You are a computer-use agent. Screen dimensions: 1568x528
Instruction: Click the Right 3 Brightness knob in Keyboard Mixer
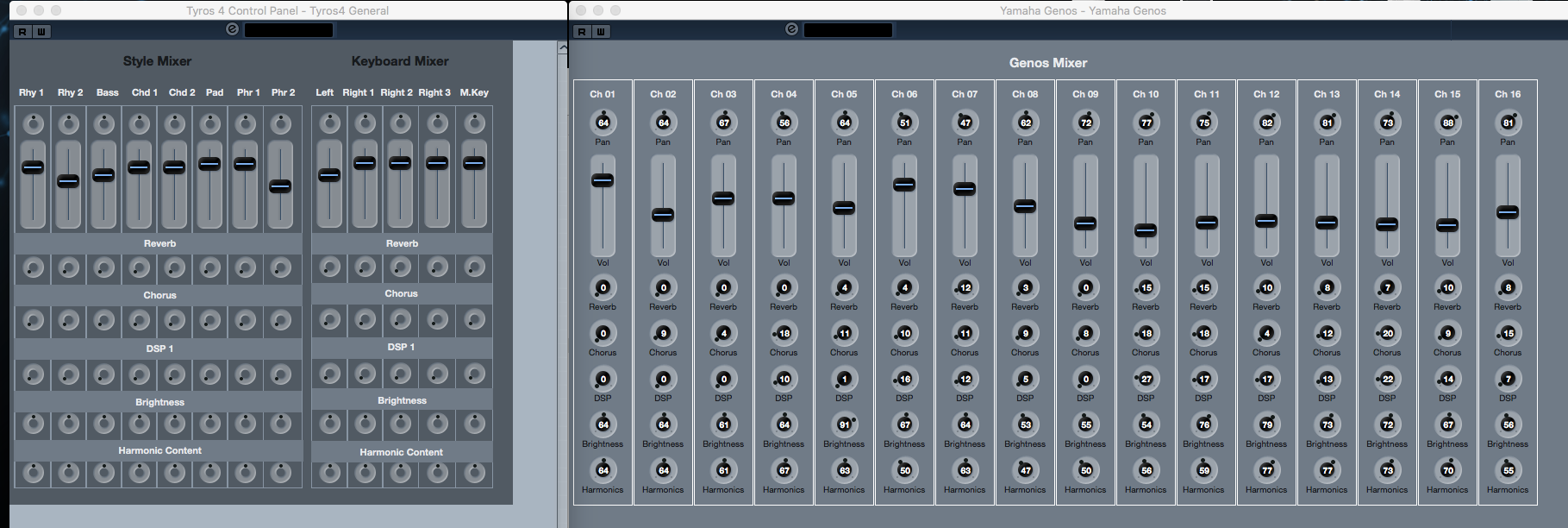[x=438, y=423]
